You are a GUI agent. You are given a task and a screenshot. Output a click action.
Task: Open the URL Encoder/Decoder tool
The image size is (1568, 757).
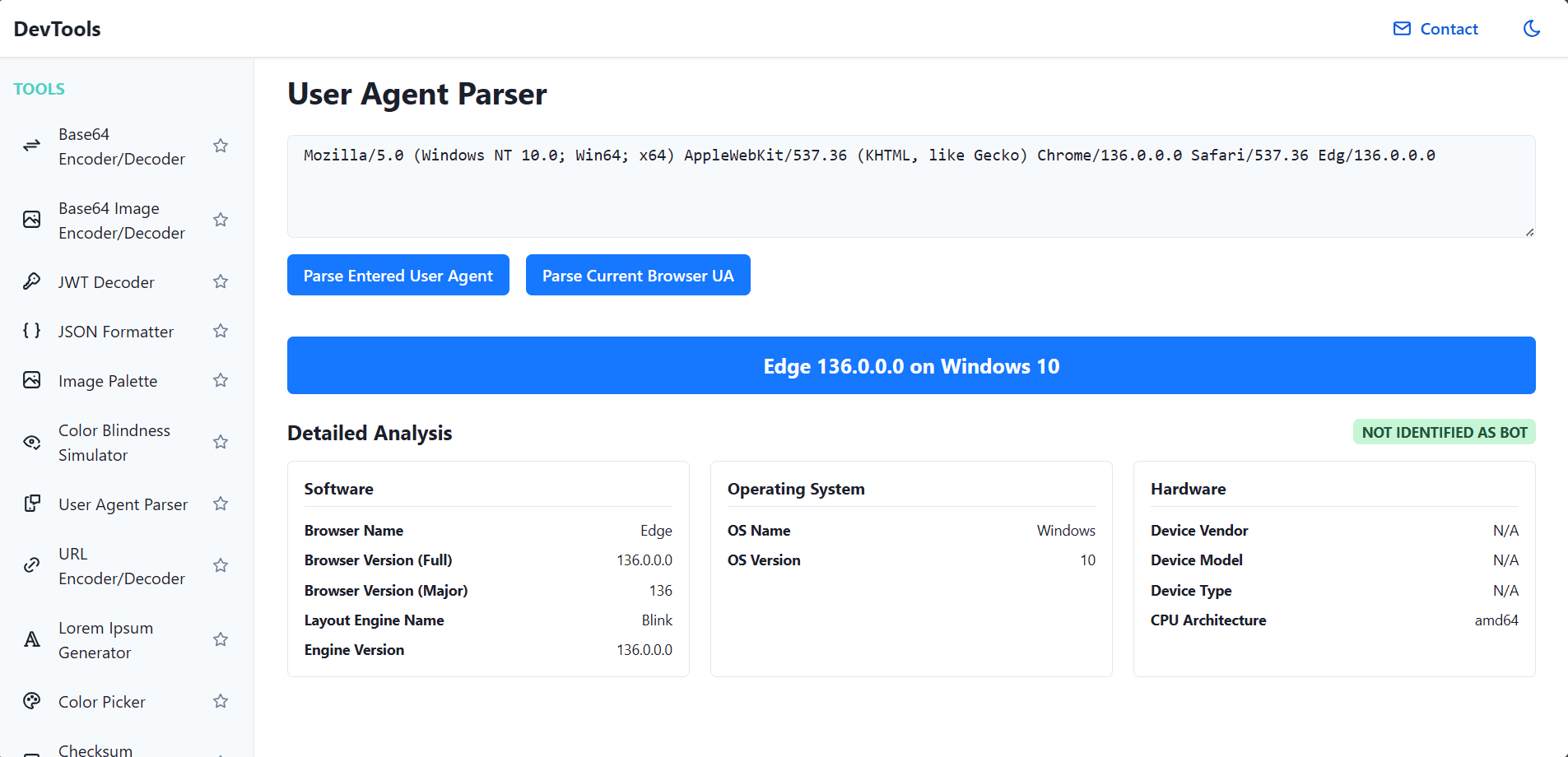121,566
